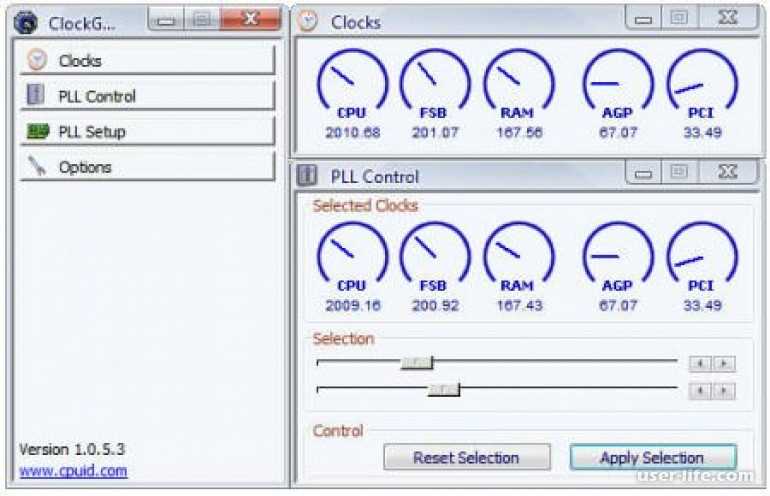Viewport: 770px width, 496px height.
Task: Click FSB value 201.07 in Clocks window
Action: click(435, 132)
